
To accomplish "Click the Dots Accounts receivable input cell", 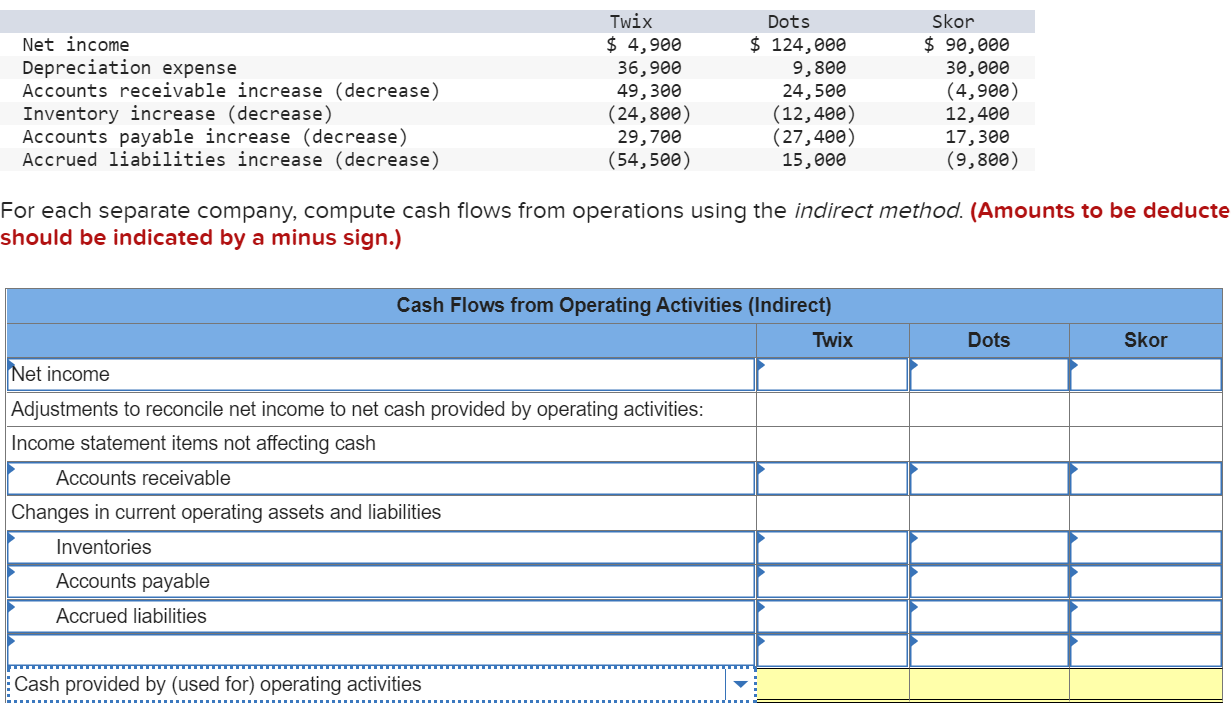I will point(988,478).
